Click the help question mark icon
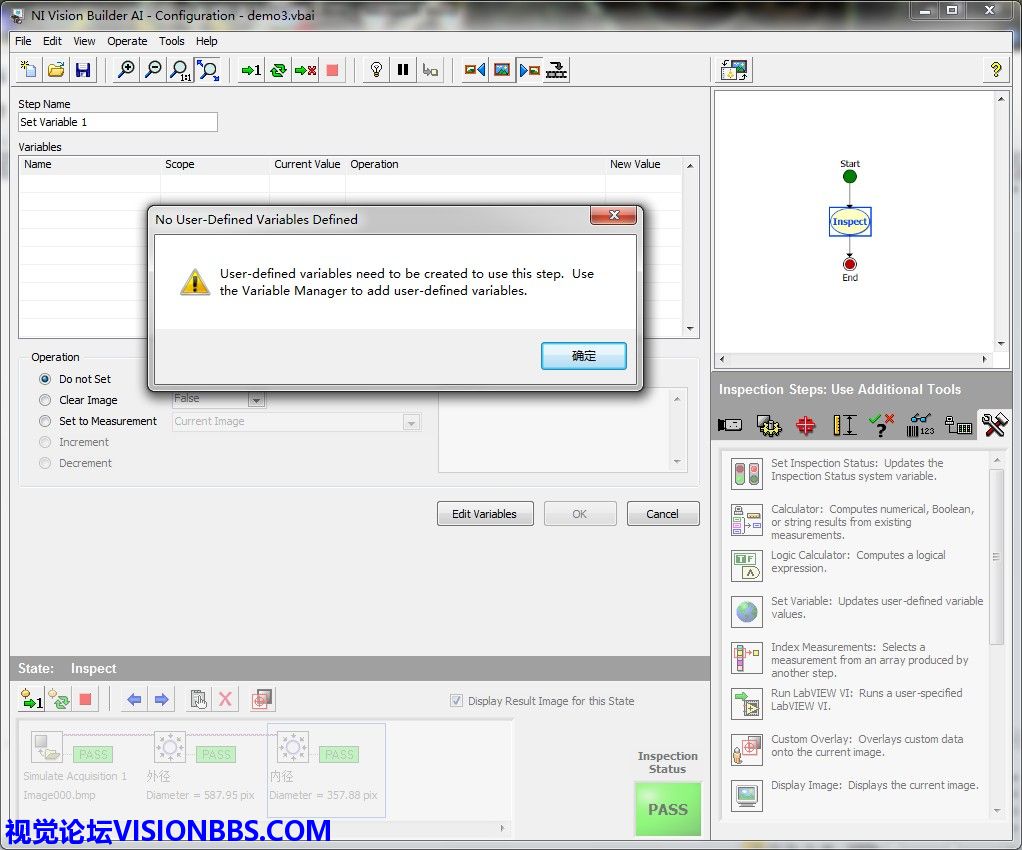The image size is (1022, 850). point(995,70)
